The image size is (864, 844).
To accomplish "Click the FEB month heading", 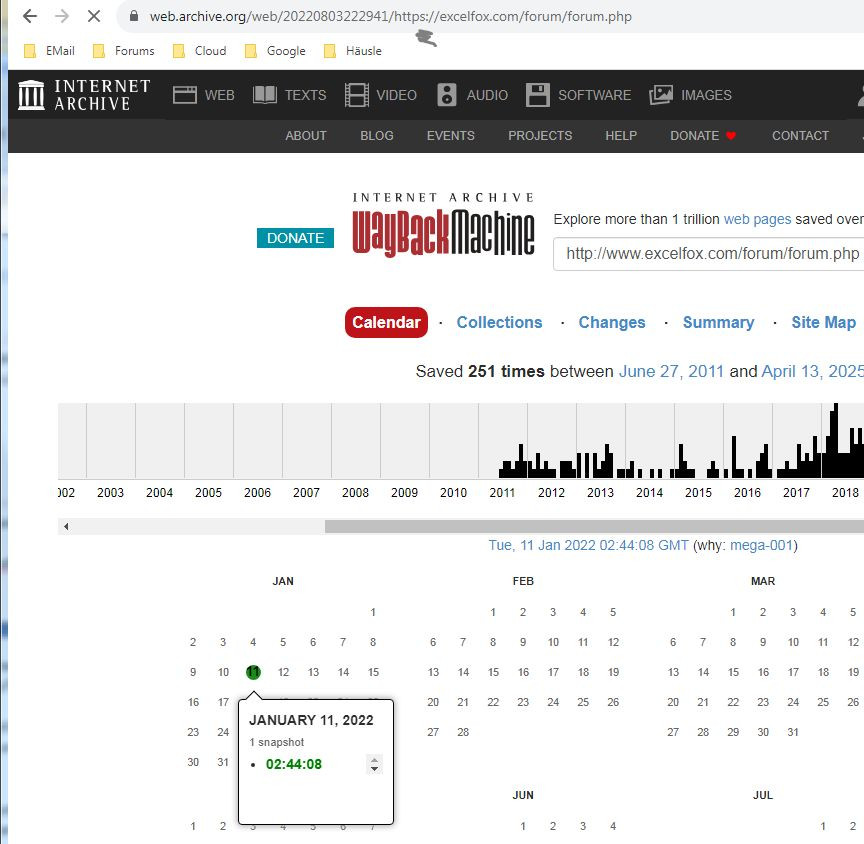I will (523, 581).
